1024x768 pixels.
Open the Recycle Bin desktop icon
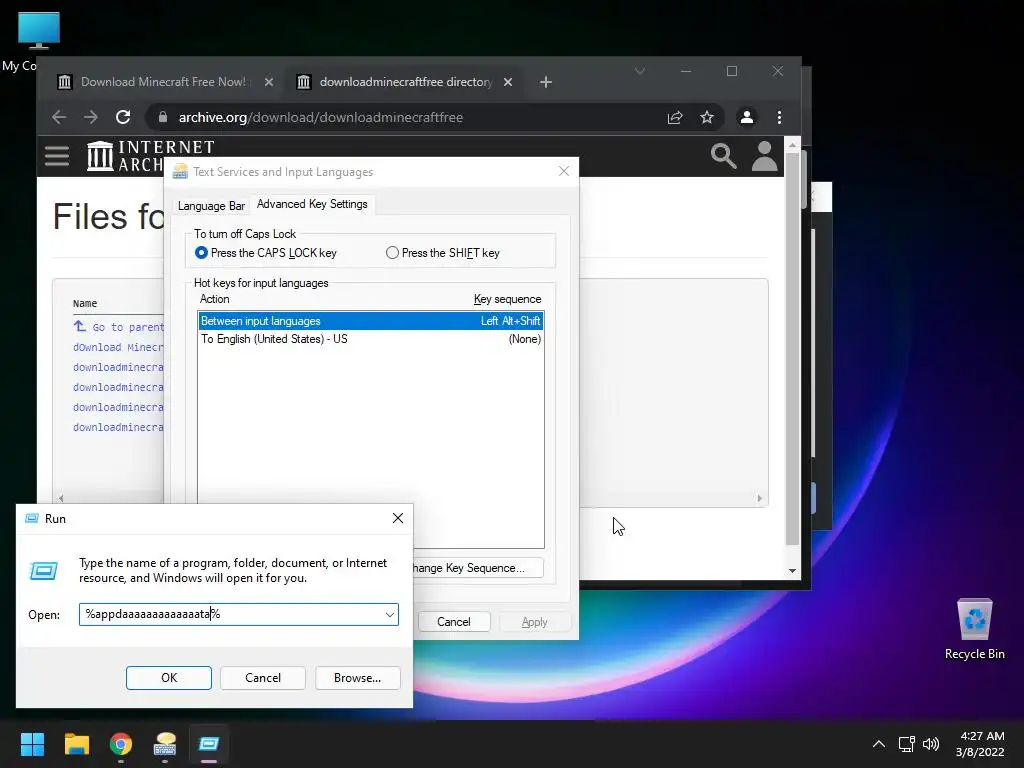[974, 628]
